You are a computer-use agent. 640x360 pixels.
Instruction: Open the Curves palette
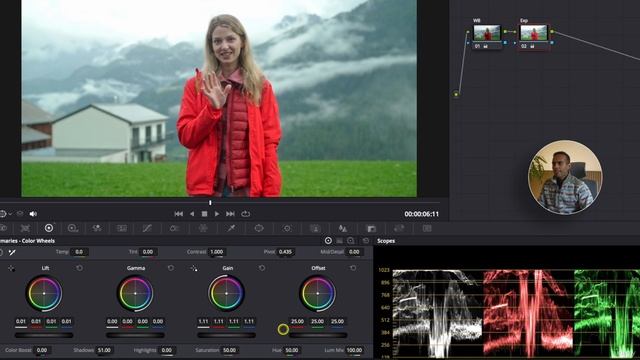(147, 228)
